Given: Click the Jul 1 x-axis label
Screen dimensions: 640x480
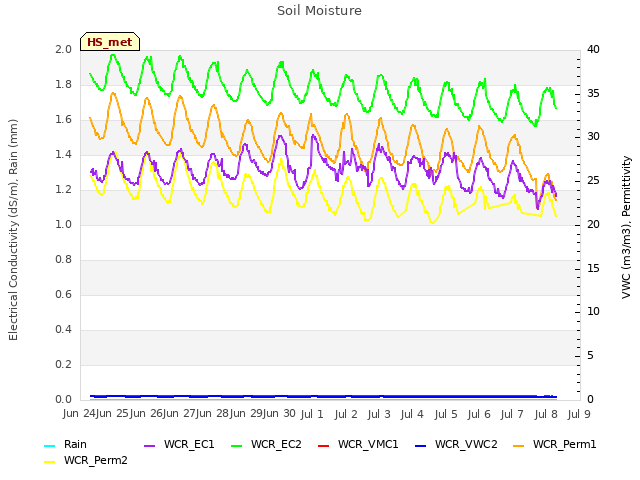Looking at the screenshot, I should coord(312,414).
